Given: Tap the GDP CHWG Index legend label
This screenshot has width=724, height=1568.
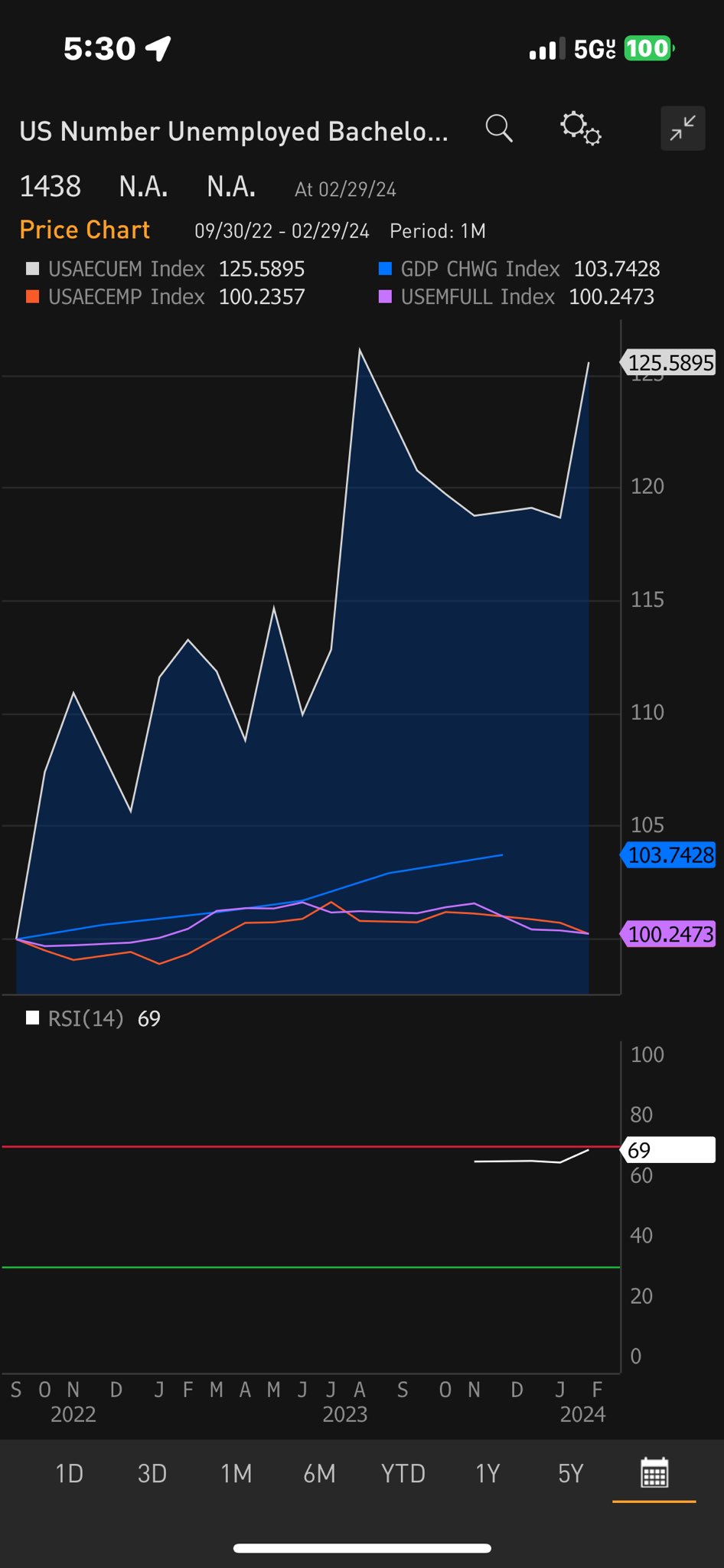Looking at the screenshot, I should coord(480,269).
